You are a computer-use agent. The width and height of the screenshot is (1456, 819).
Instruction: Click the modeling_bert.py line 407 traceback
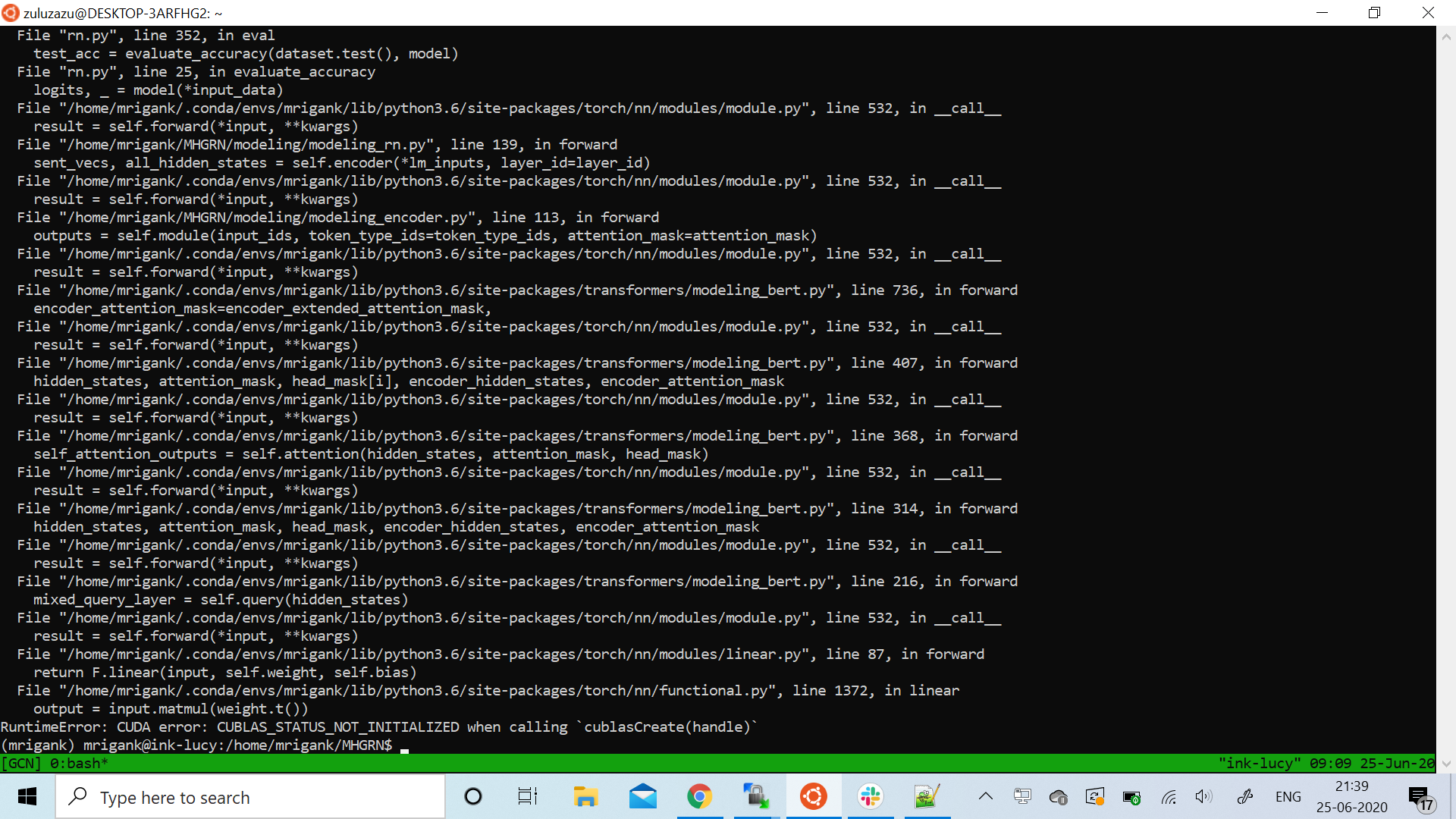pyautogui.click(x=517, y=363)
